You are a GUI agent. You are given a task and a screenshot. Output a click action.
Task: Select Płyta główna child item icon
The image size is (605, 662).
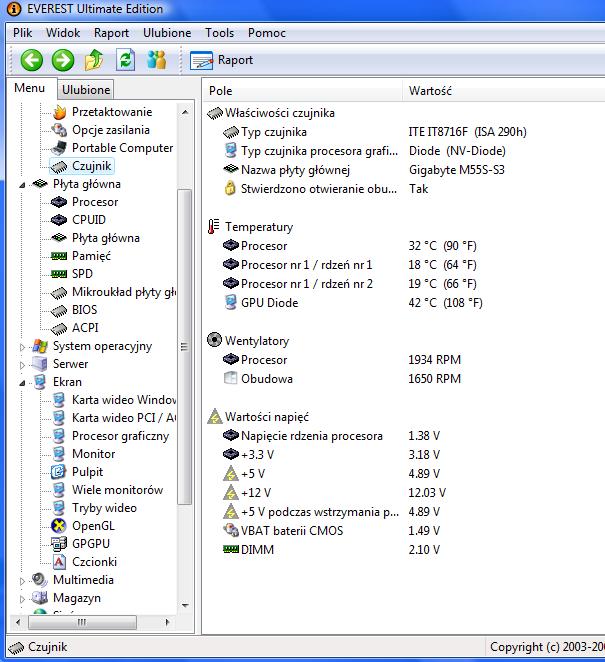coord(59,238)
